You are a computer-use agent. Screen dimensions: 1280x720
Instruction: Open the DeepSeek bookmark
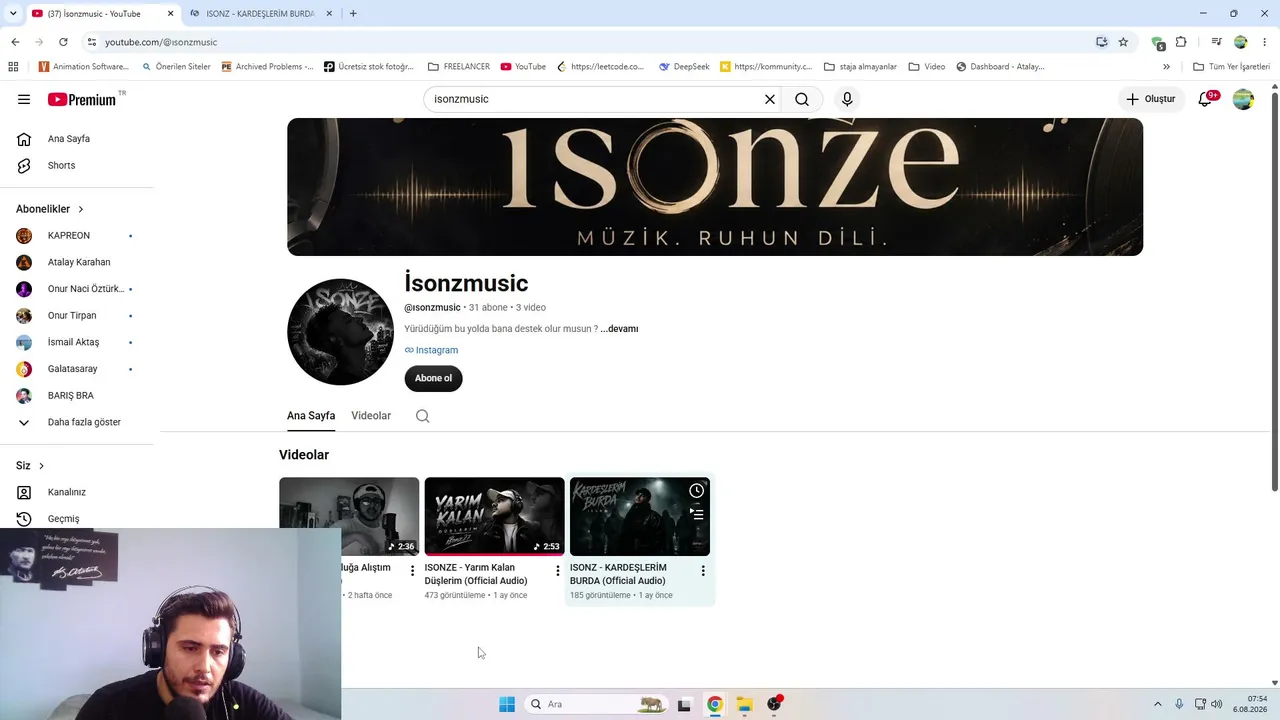pos(684,67)
